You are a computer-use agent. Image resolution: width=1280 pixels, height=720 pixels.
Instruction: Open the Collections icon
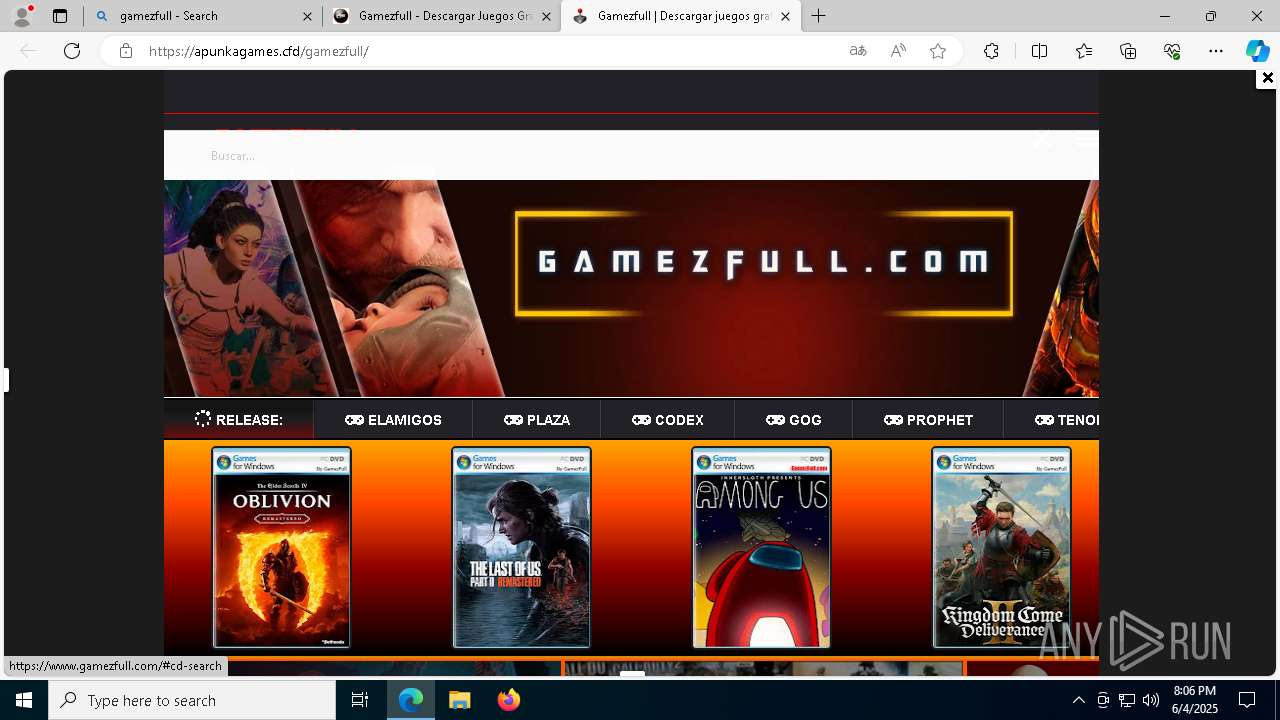click(1128, 51)
